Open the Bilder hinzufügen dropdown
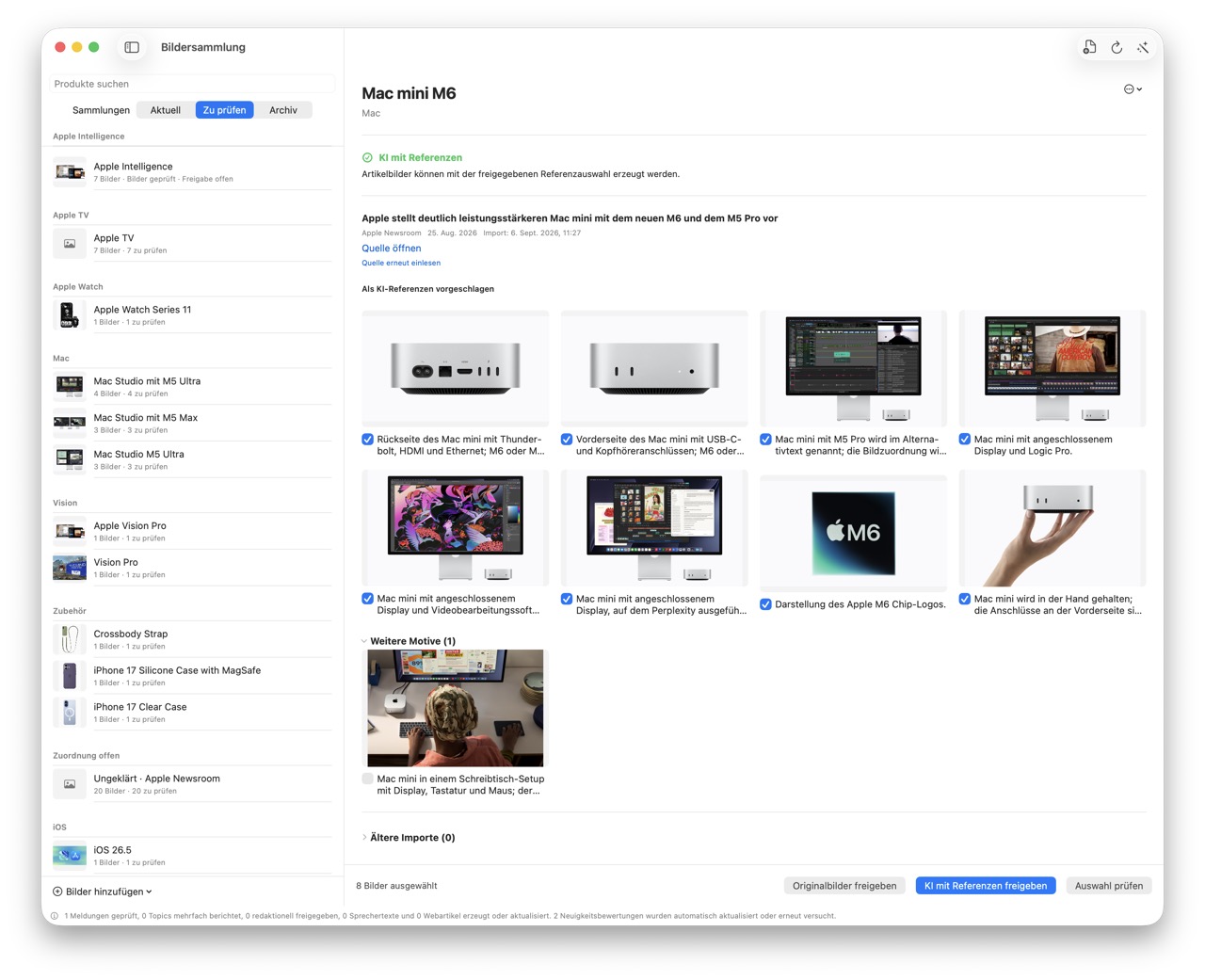Image resolution: width=1205 pixels, height=980 pixels. pyautogui.click(x=102, y=892)
